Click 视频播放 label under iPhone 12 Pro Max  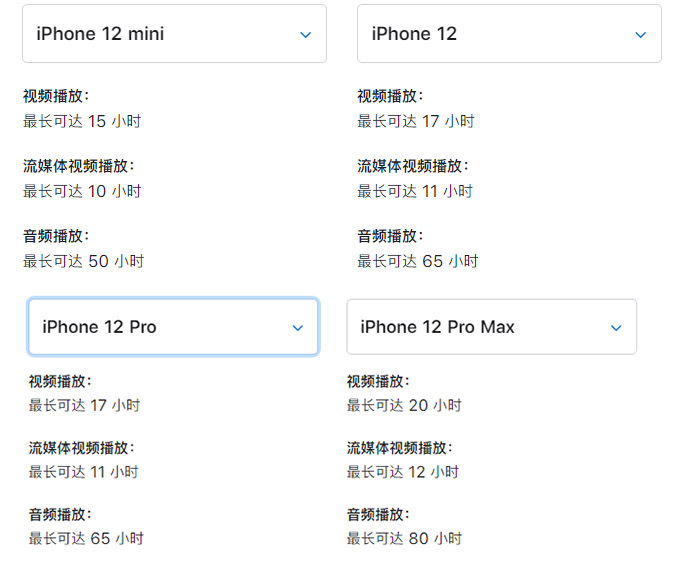coord(378,381)
